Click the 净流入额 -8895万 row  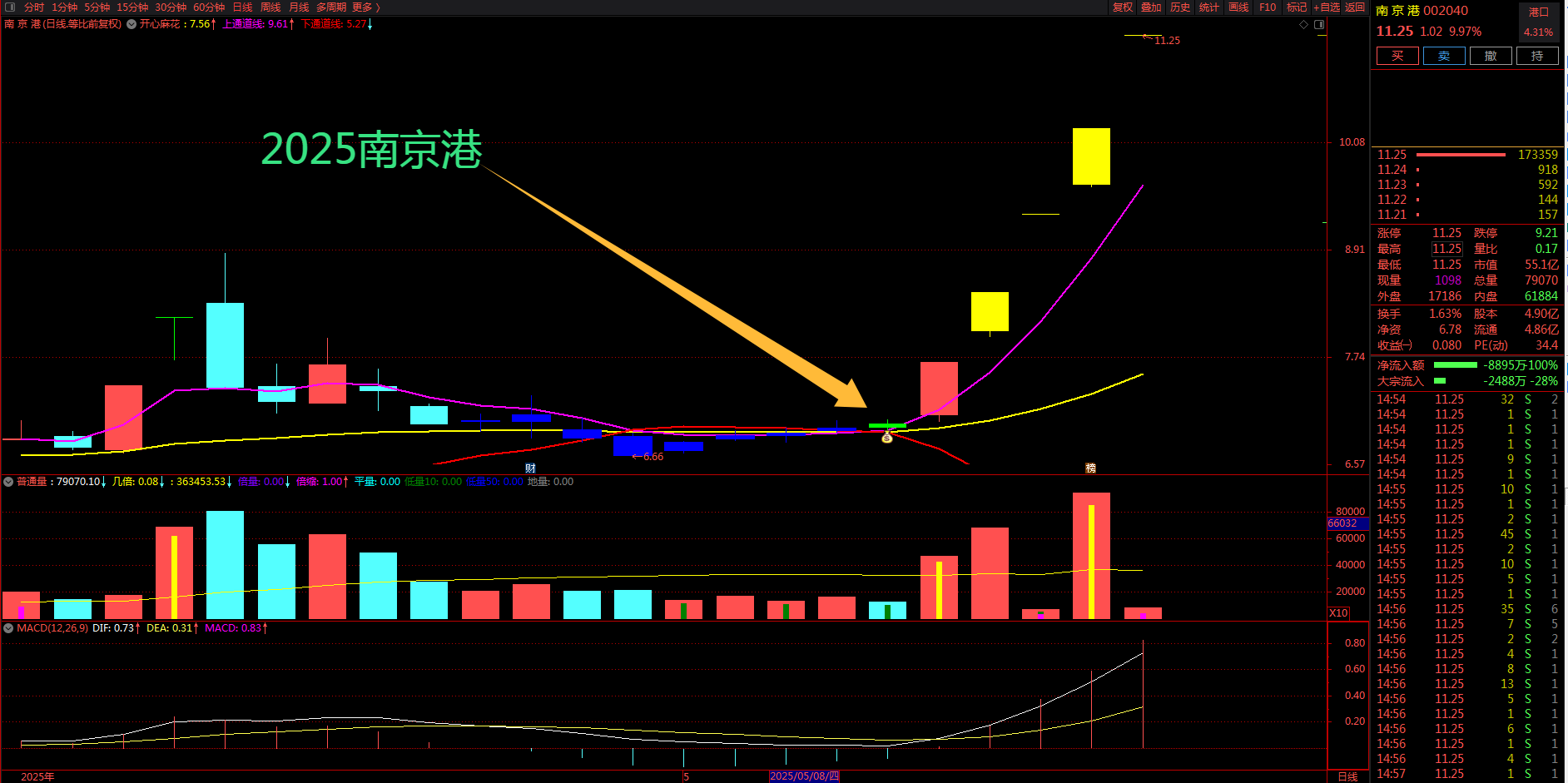pos(1467,365)
